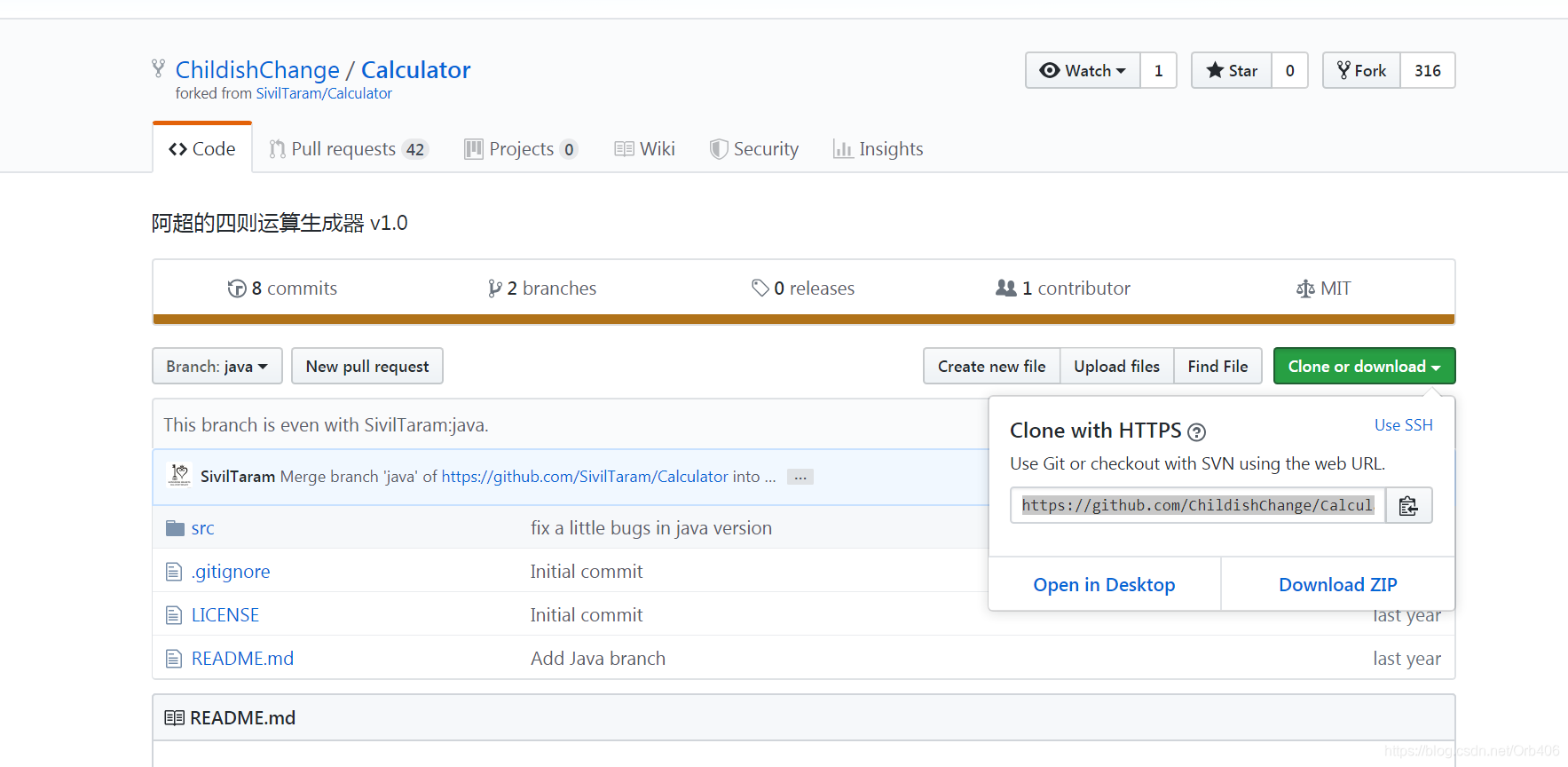Open the .gitignore row 'Initial commit' message

[x=587, y=572]
